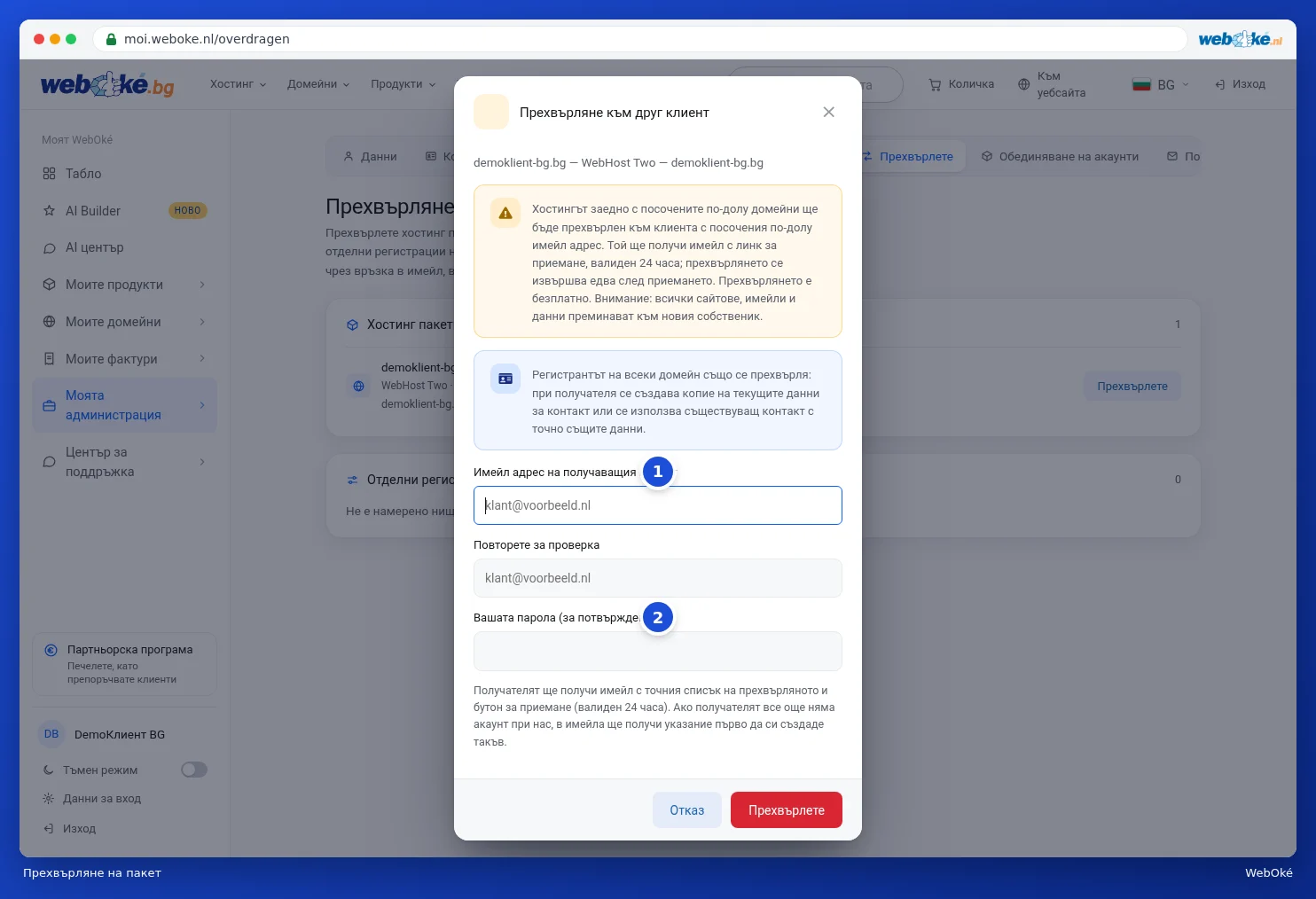Viewport: 1316px width, 899px height.
Task: Open the Продукти dropdown menu
Action: [x=403, y=84]
